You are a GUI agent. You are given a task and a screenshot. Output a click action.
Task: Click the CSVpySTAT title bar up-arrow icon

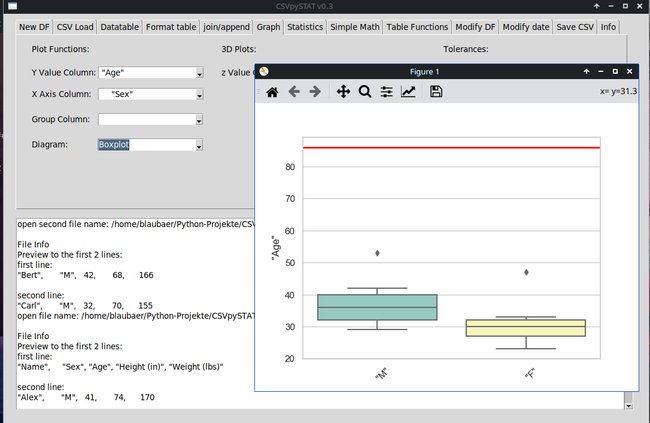pyautogui.click(x=597, y=6)
